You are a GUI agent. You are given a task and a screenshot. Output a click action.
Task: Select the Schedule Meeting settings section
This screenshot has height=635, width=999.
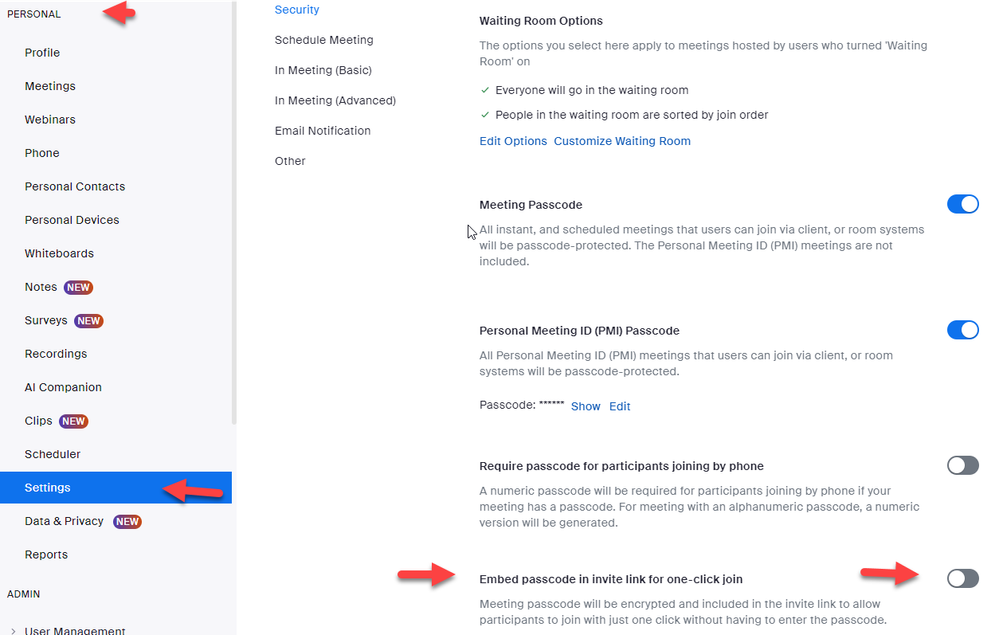pyautogui.click(x=324, y=40)
